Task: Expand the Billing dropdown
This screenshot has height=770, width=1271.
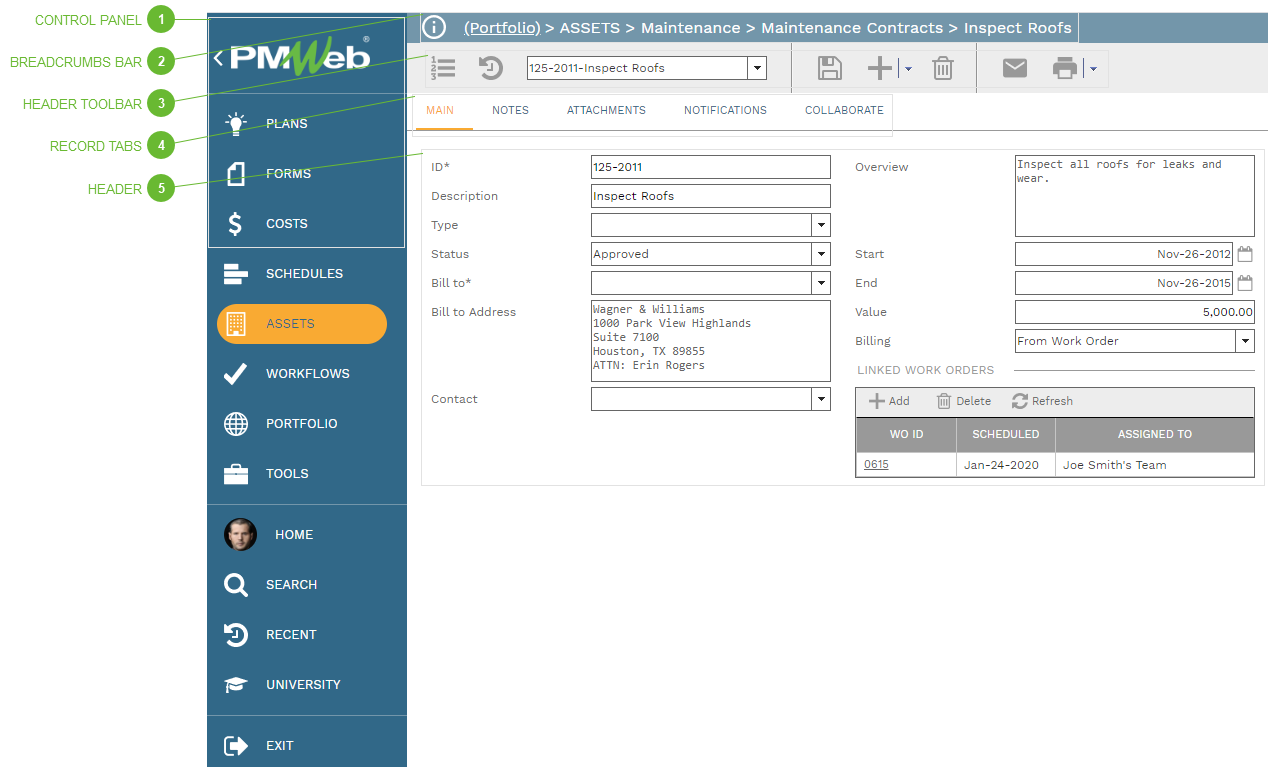Action: 1244,341
